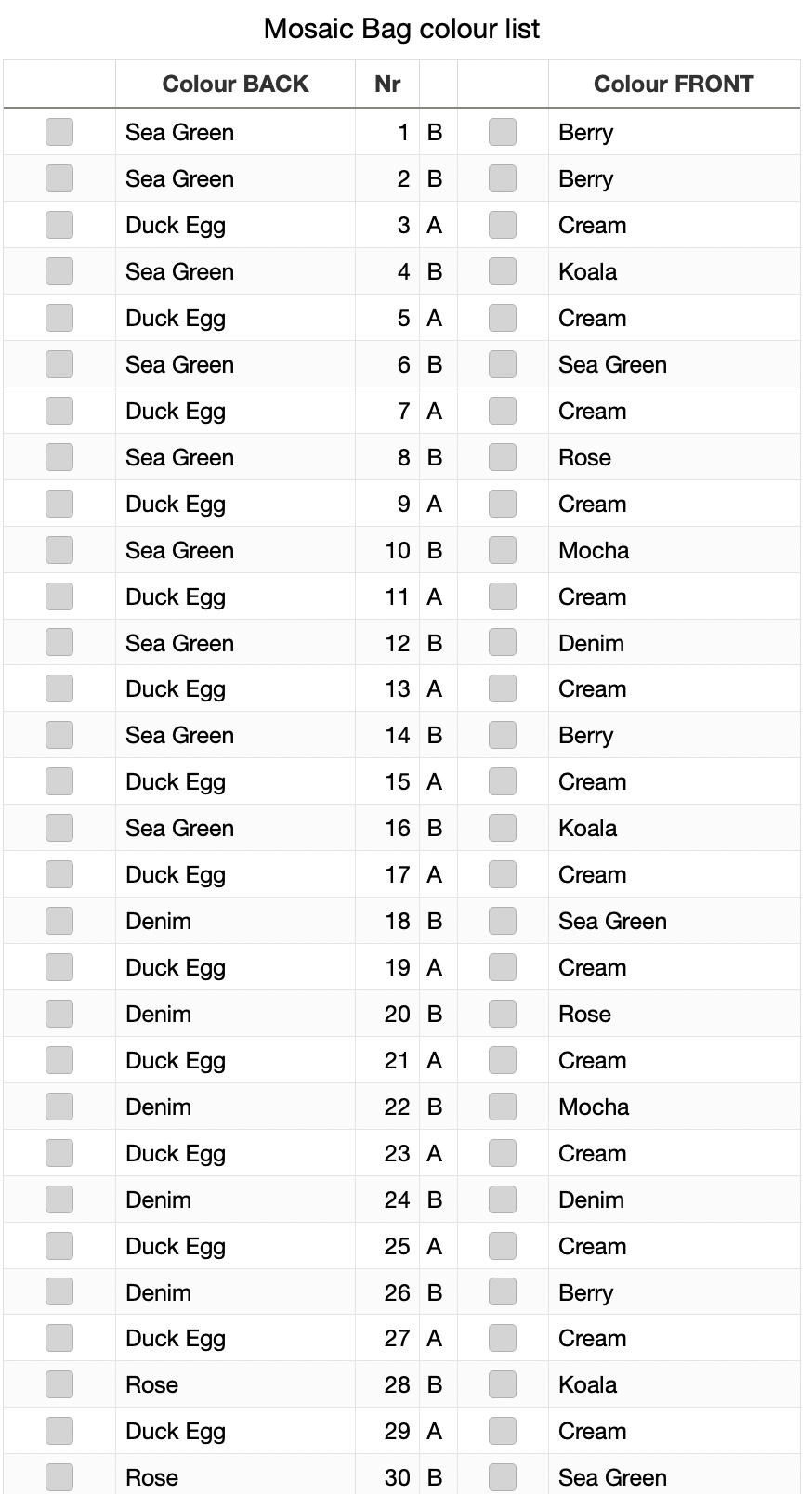Click the Nr column header
The height and width of the screenshot is (1494, 812).
tap(387, 84)
